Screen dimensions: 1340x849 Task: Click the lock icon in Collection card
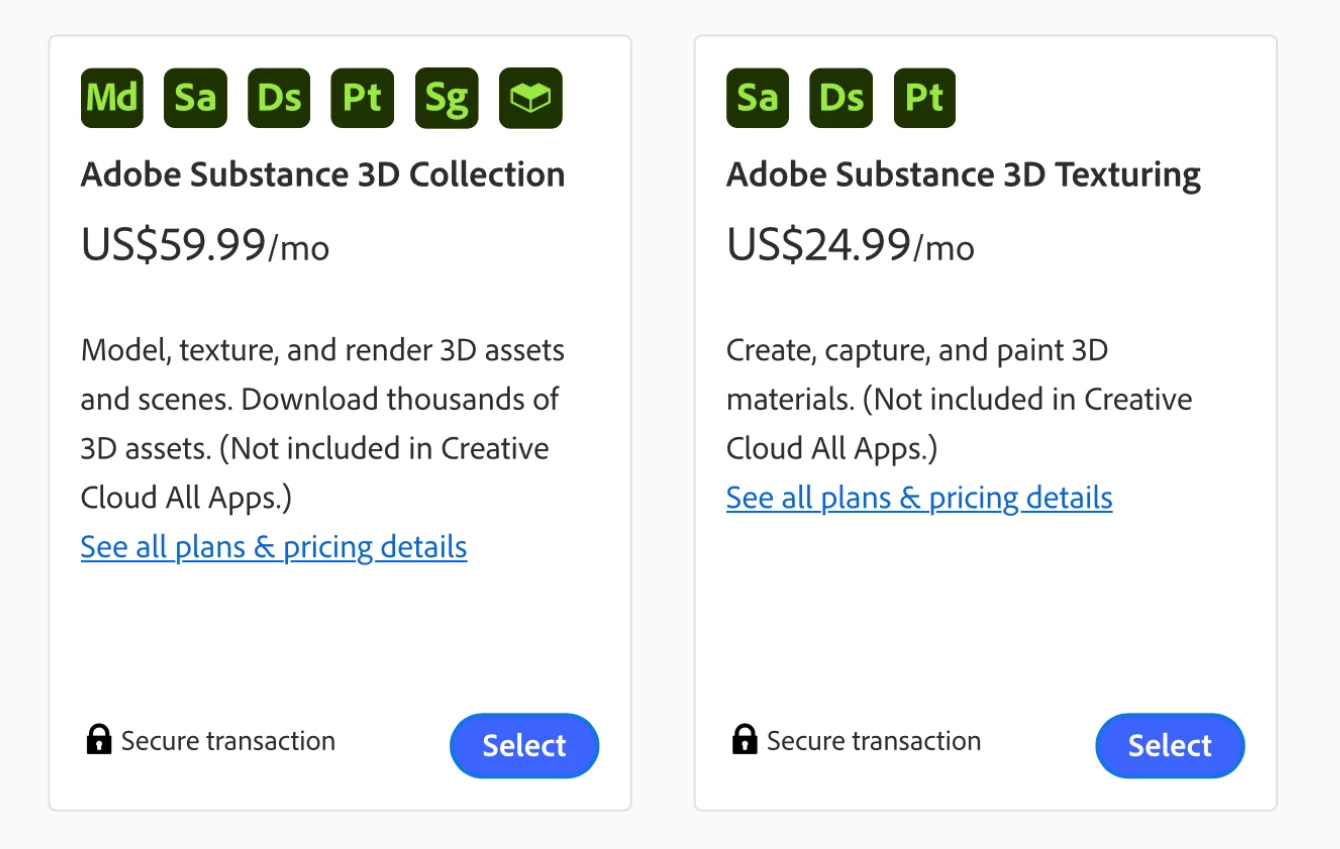(99, 740)
